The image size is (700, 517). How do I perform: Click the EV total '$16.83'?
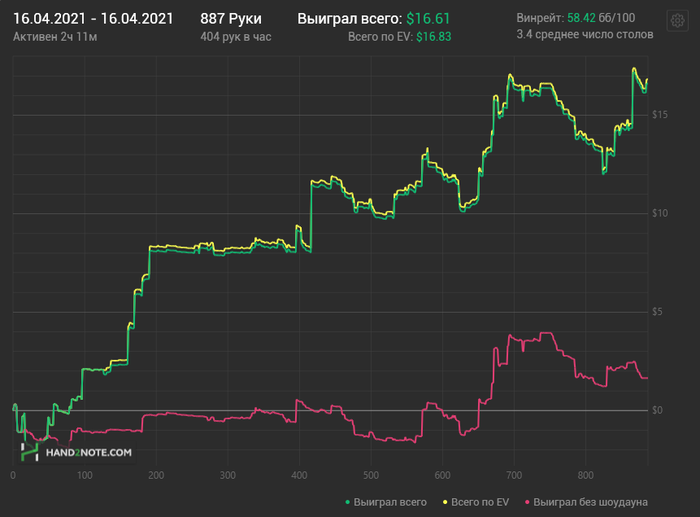pos(433,37)
